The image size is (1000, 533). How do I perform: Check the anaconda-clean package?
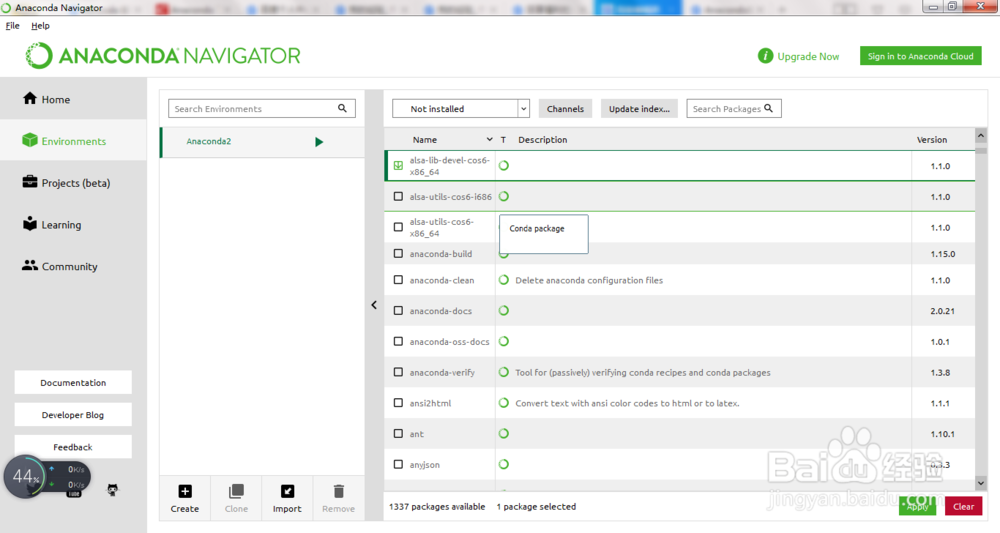point(399,280)
